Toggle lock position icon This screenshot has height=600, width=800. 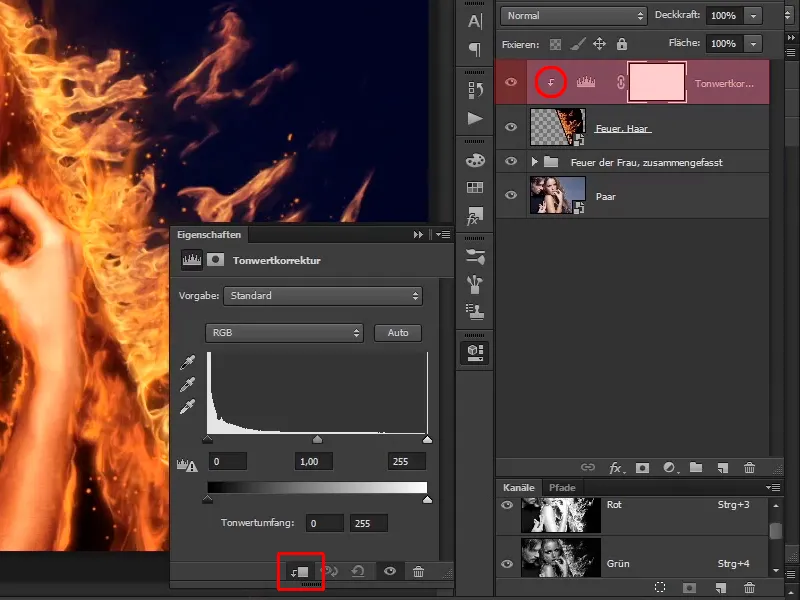tap(599, 44)
